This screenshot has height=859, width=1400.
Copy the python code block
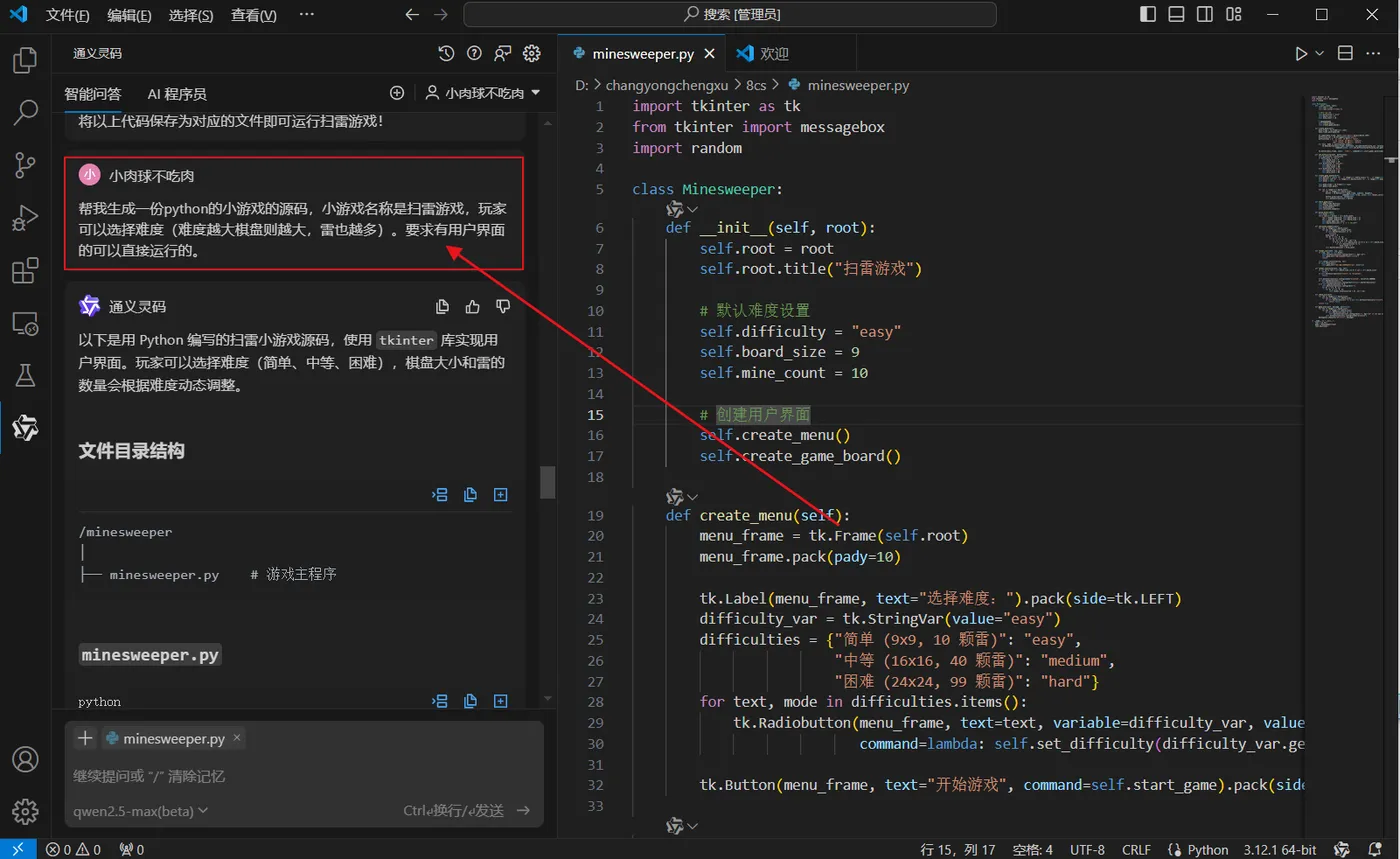point(470,701)
